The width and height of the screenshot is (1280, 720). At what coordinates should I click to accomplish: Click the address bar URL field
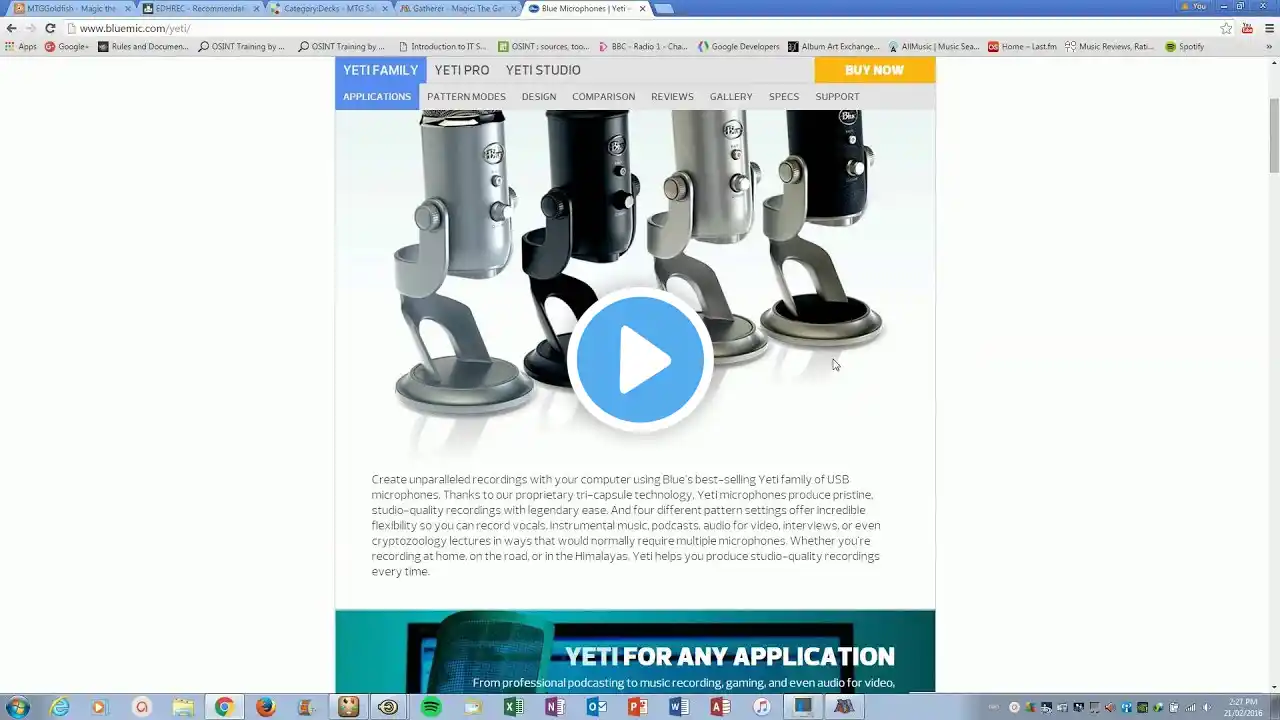pos(640,28)
